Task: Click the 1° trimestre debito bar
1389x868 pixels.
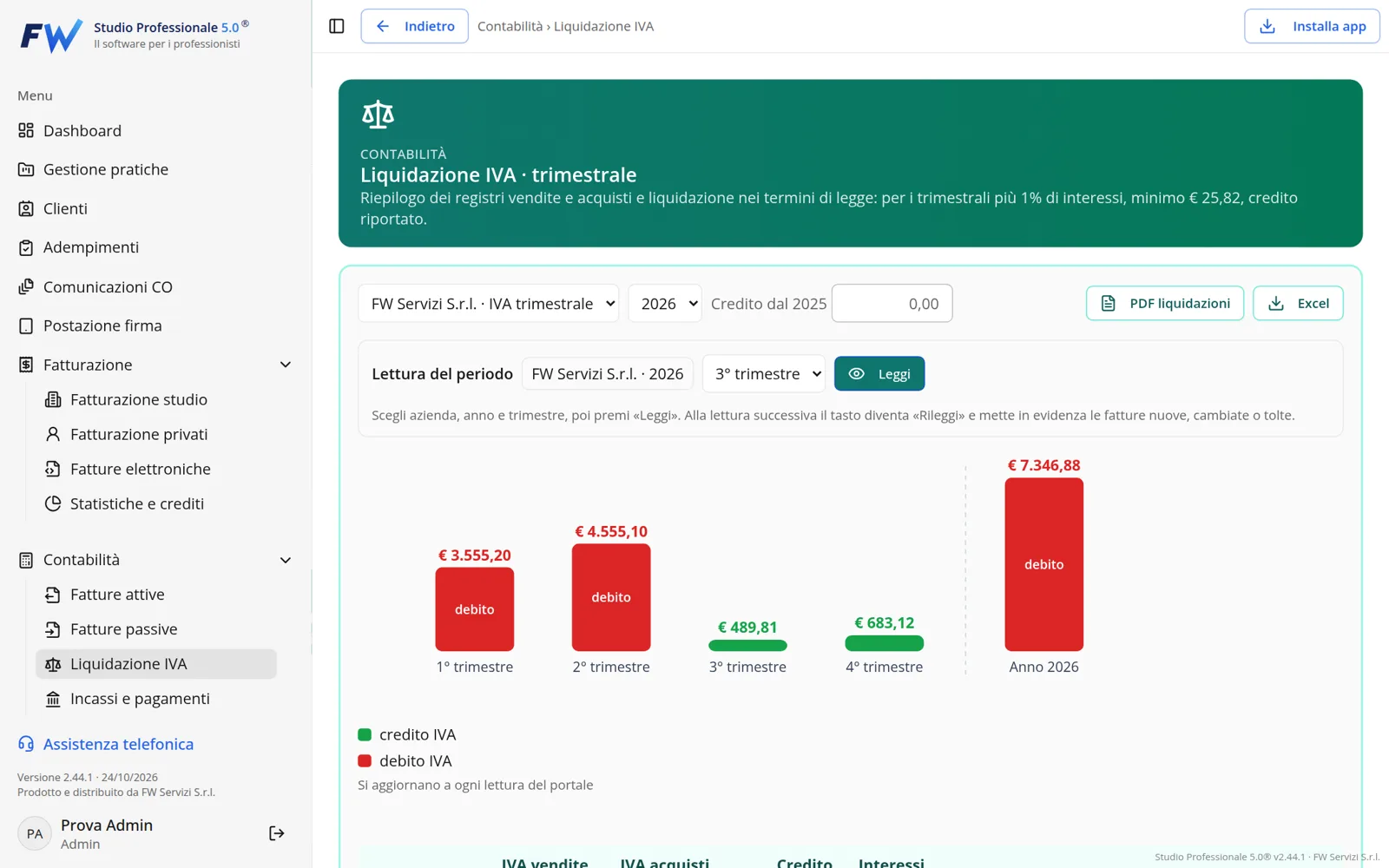Action: click(475, 609)
